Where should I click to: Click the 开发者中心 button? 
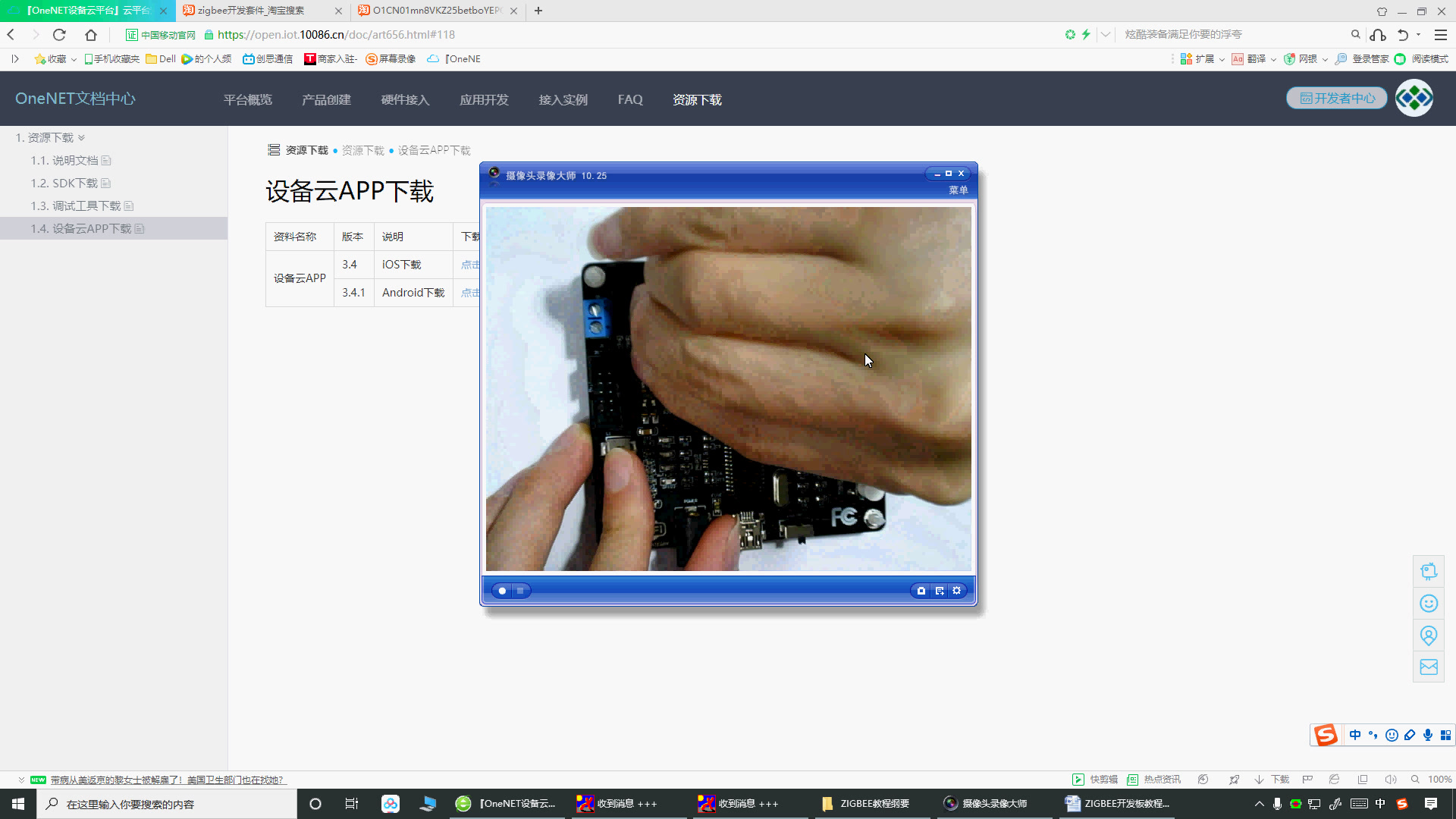(x=1337, y=99)
